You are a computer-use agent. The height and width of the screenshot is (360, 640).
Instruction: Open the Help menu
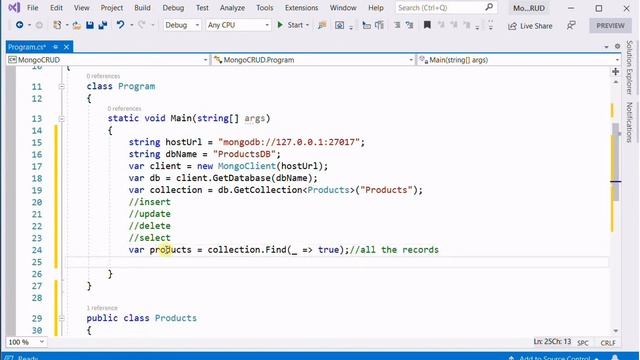(376, 8)
